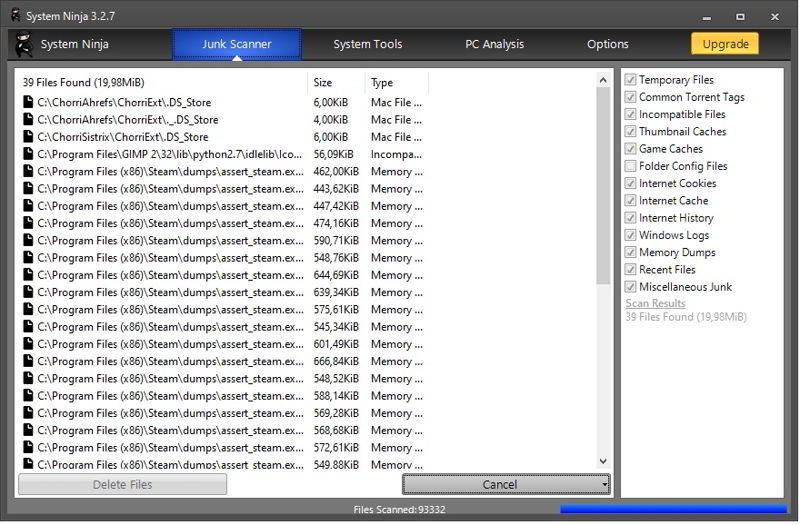The image size is (800, 525).
Task: Select the 443,62KiB file size entry
Action: (x=336, y=189)
